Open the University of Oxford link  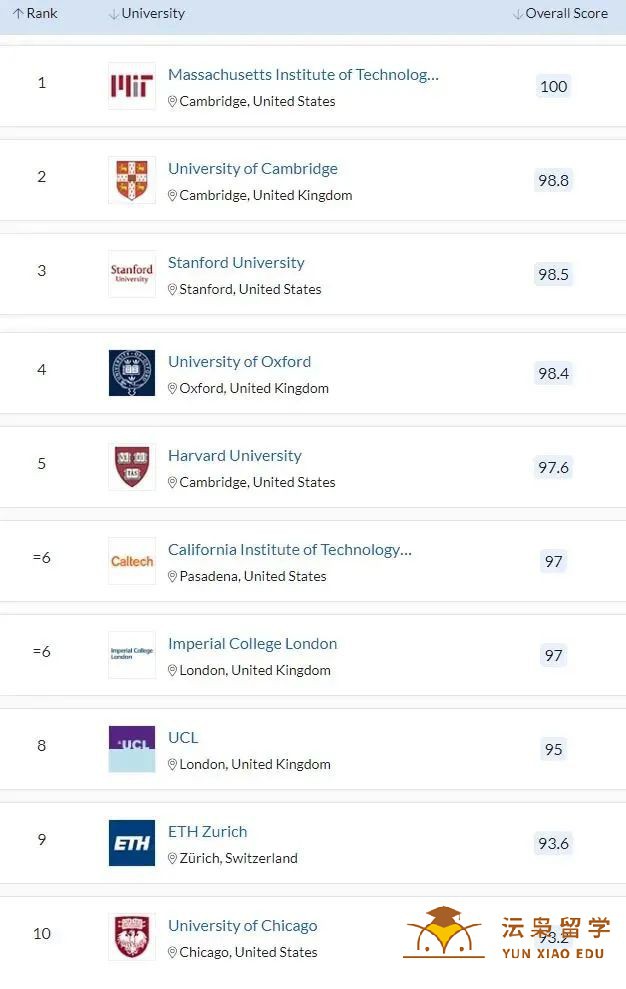pyautogui.click(x=239, y=361)
